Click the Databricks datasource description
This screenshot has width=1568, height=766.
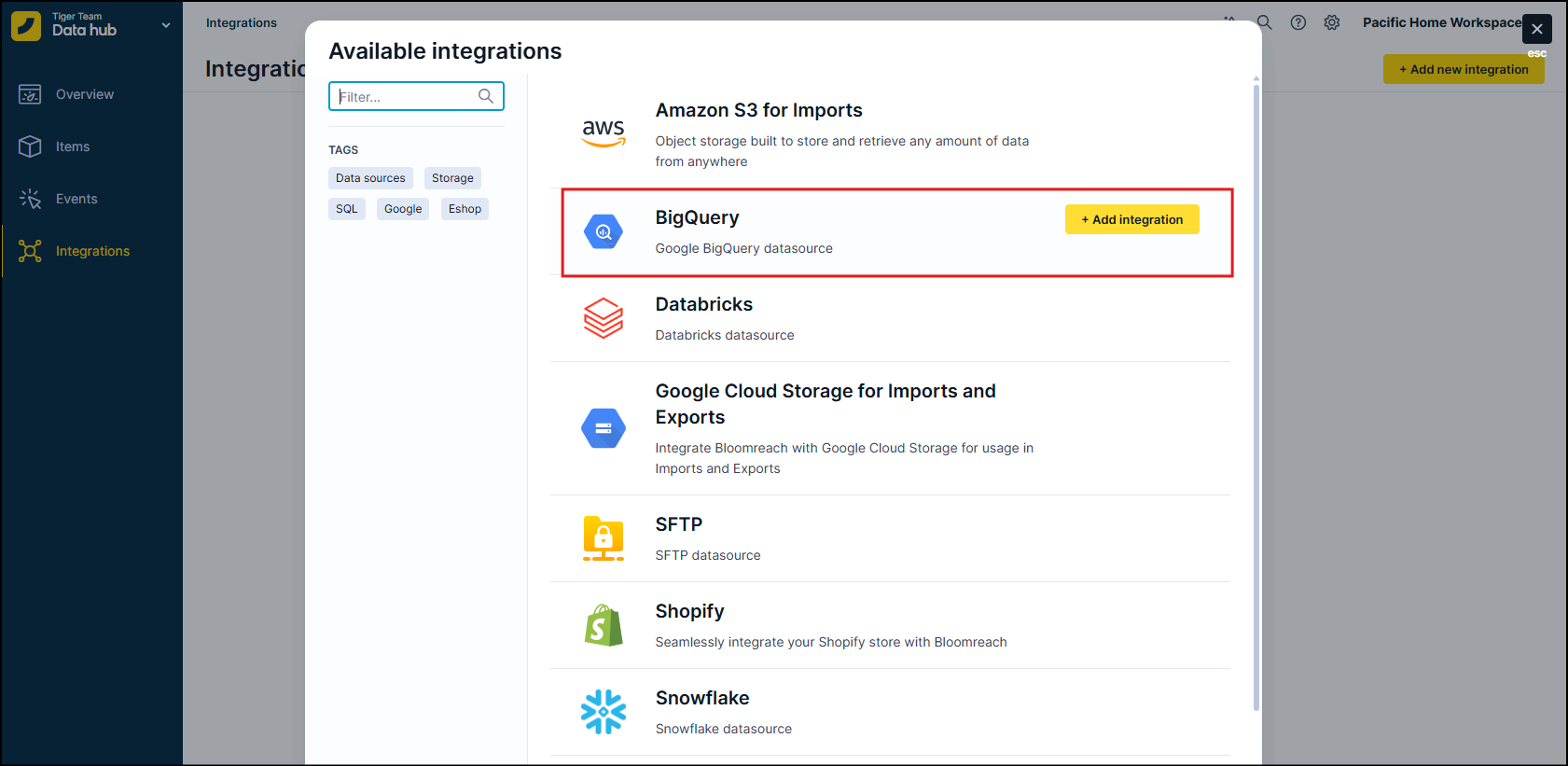point(724,335)
